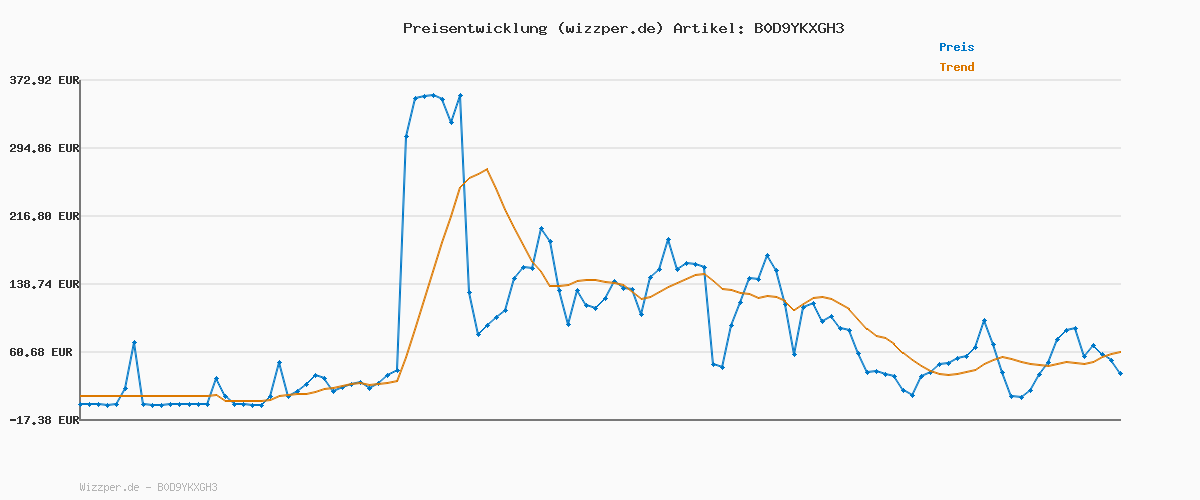The image size is (1200, 500).
Task: Click the orange trend line's left start
Action: coord(81,396)
